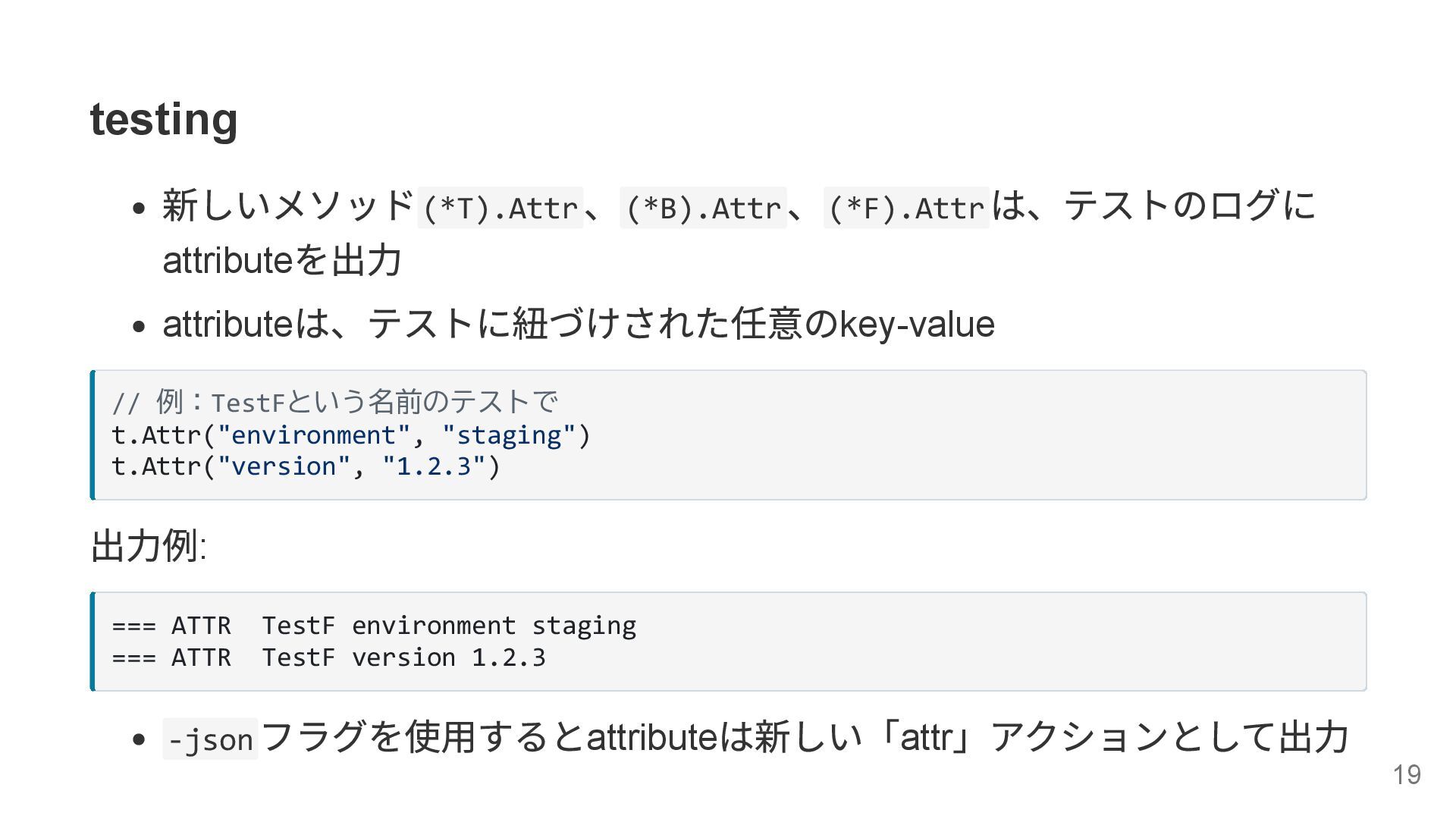1456x819 pixels.
Task: Click the "テストのログに" text
Action: (1189, 206)
